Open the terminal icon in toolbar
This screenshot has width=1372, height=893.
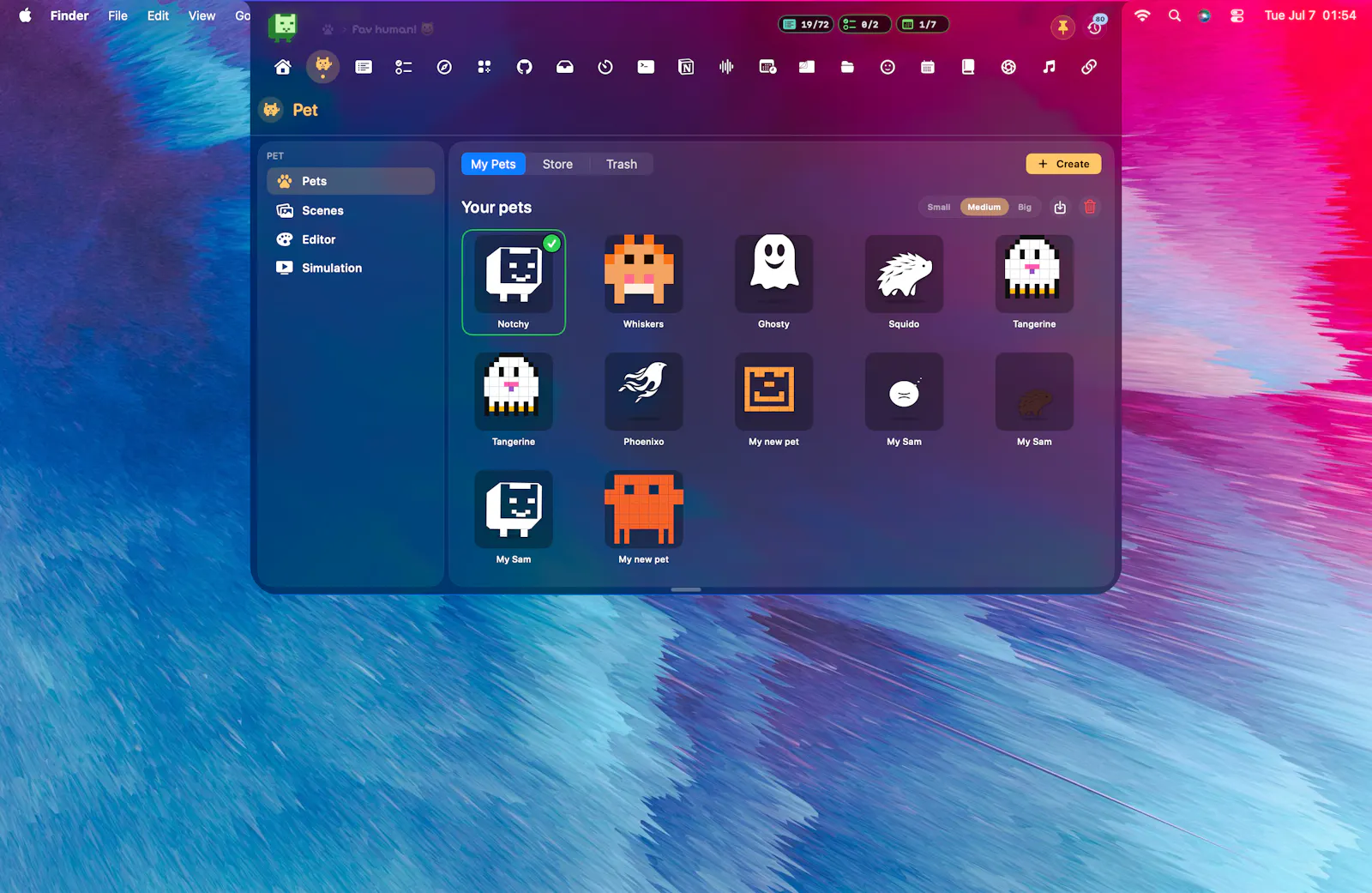pyautogui.click(x=646, y=67)
